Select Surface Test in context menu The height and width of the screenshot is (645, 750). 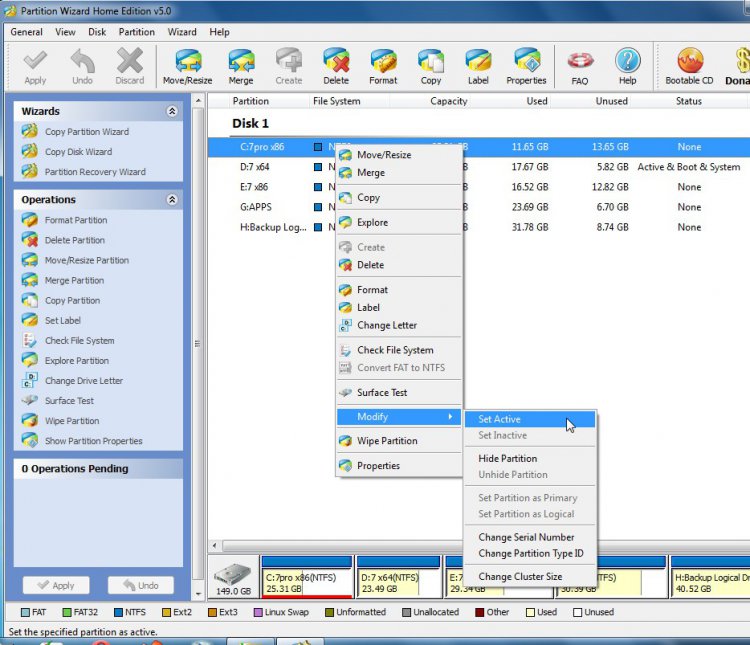[399, 393]
